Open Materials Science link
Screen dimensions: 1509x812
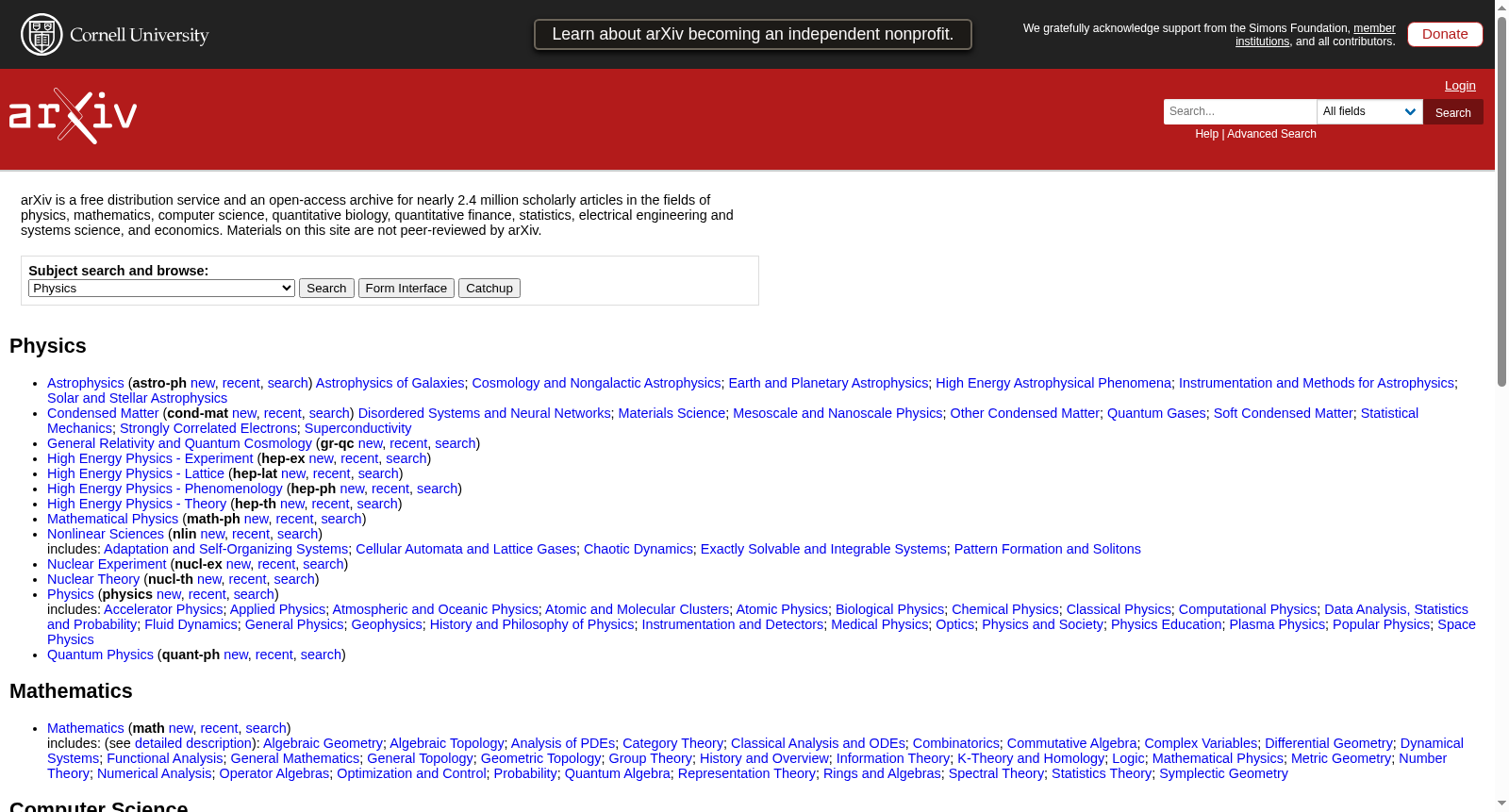[672, 413]
